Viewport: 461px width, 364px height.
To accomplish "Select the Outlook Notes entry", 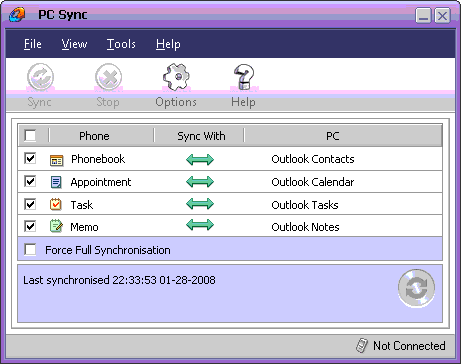I will click(x=305, y=227).
